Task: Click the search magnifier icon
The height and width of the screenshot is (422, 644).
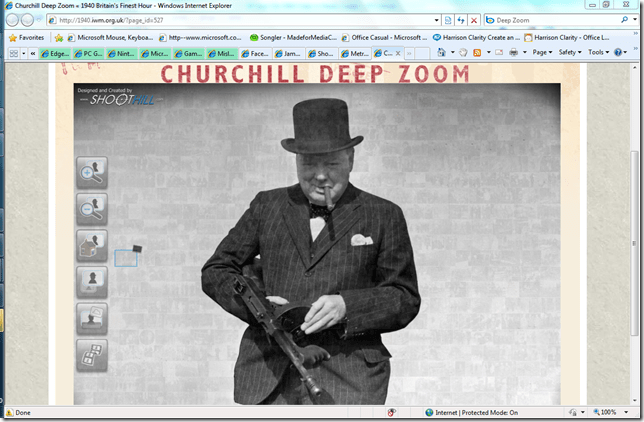Action: click(x=624, y=20)
